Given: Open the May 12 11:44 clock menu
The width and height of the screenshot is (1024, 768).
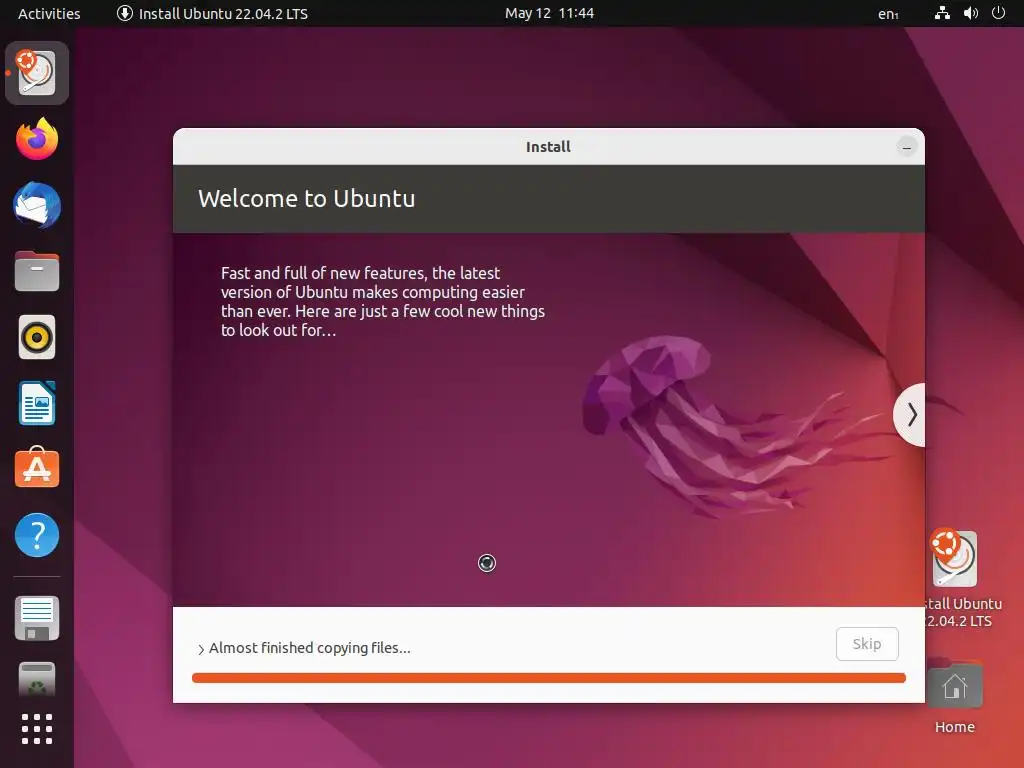Looking at the screenshot, I should point(549,13).
